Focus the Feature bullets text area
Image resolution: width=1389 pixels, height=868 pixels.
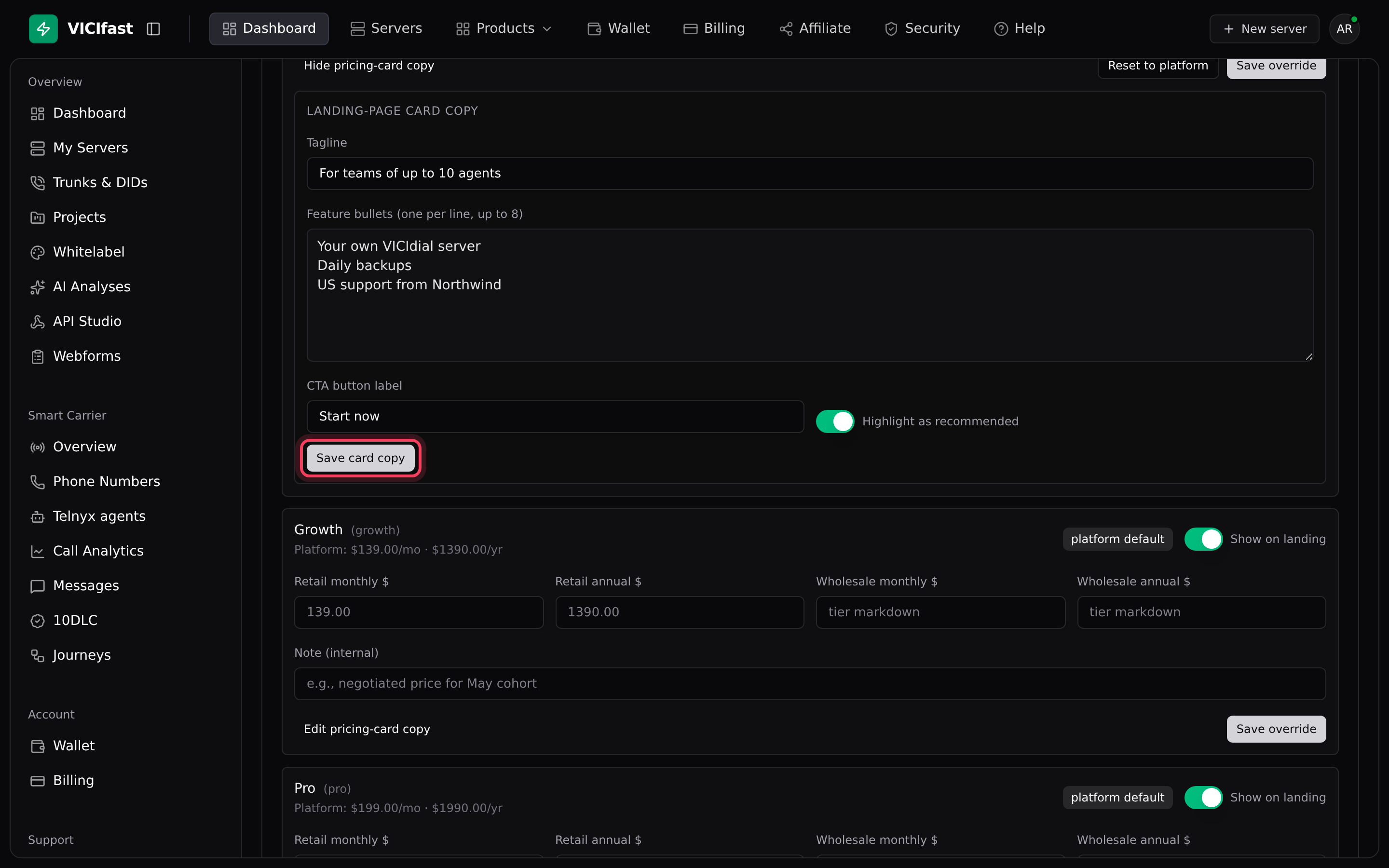click(x=809, y=295)
